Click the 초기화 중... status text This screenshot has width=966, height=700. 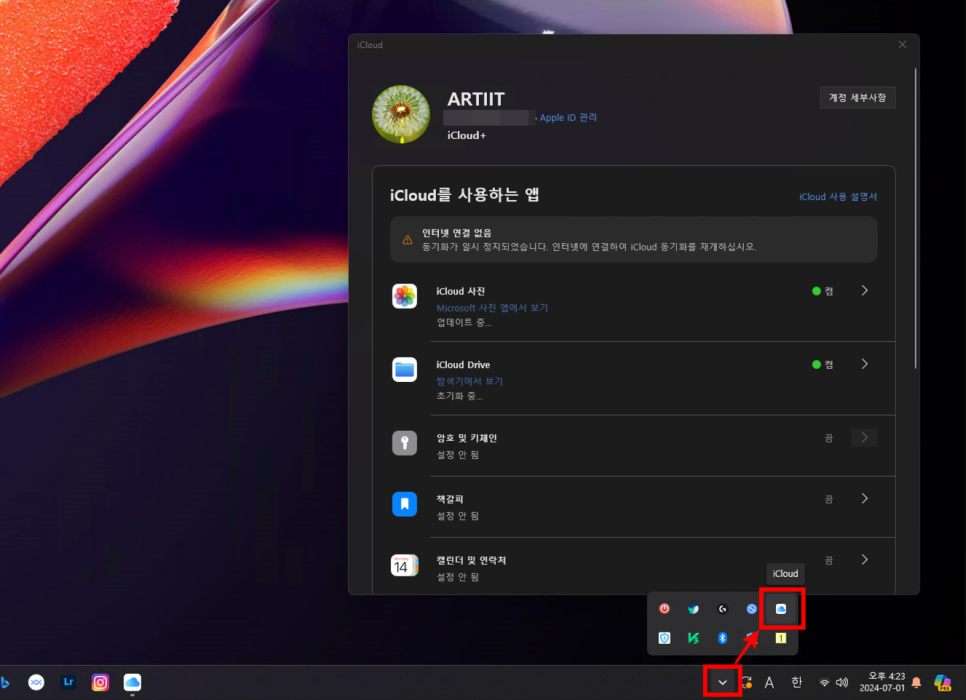tap(459, 396)
